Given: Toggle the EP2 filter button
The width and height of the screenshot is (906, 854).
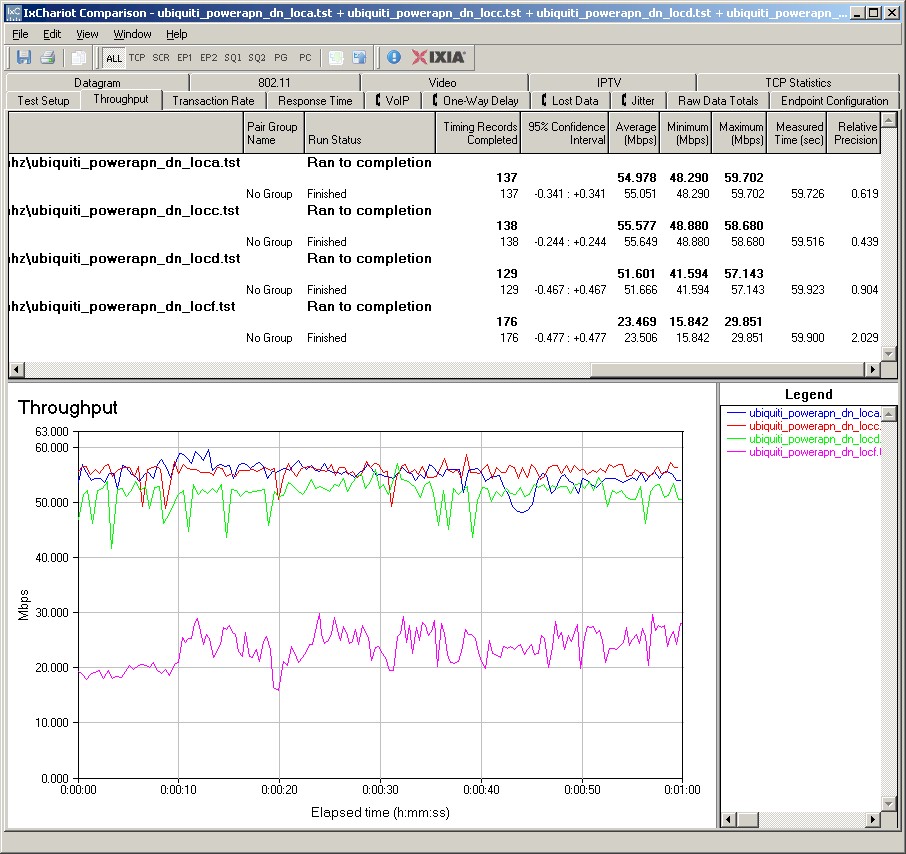Looking at the screenshot, I should [x=209, y=58].
